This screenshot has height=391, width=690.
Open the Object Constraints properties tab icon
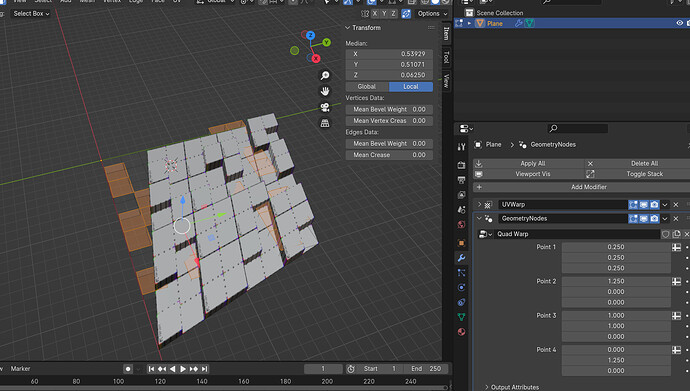pos(461,302)
